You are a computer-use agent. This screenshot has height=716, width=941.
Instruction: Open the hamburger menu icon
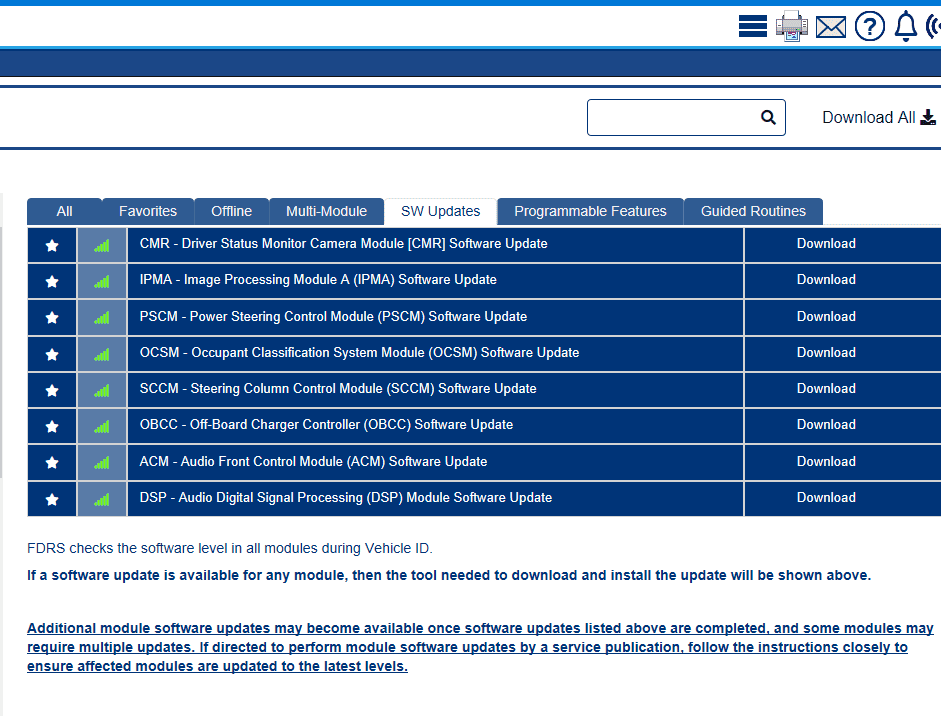pyautogui.click(x=752, y=26)
